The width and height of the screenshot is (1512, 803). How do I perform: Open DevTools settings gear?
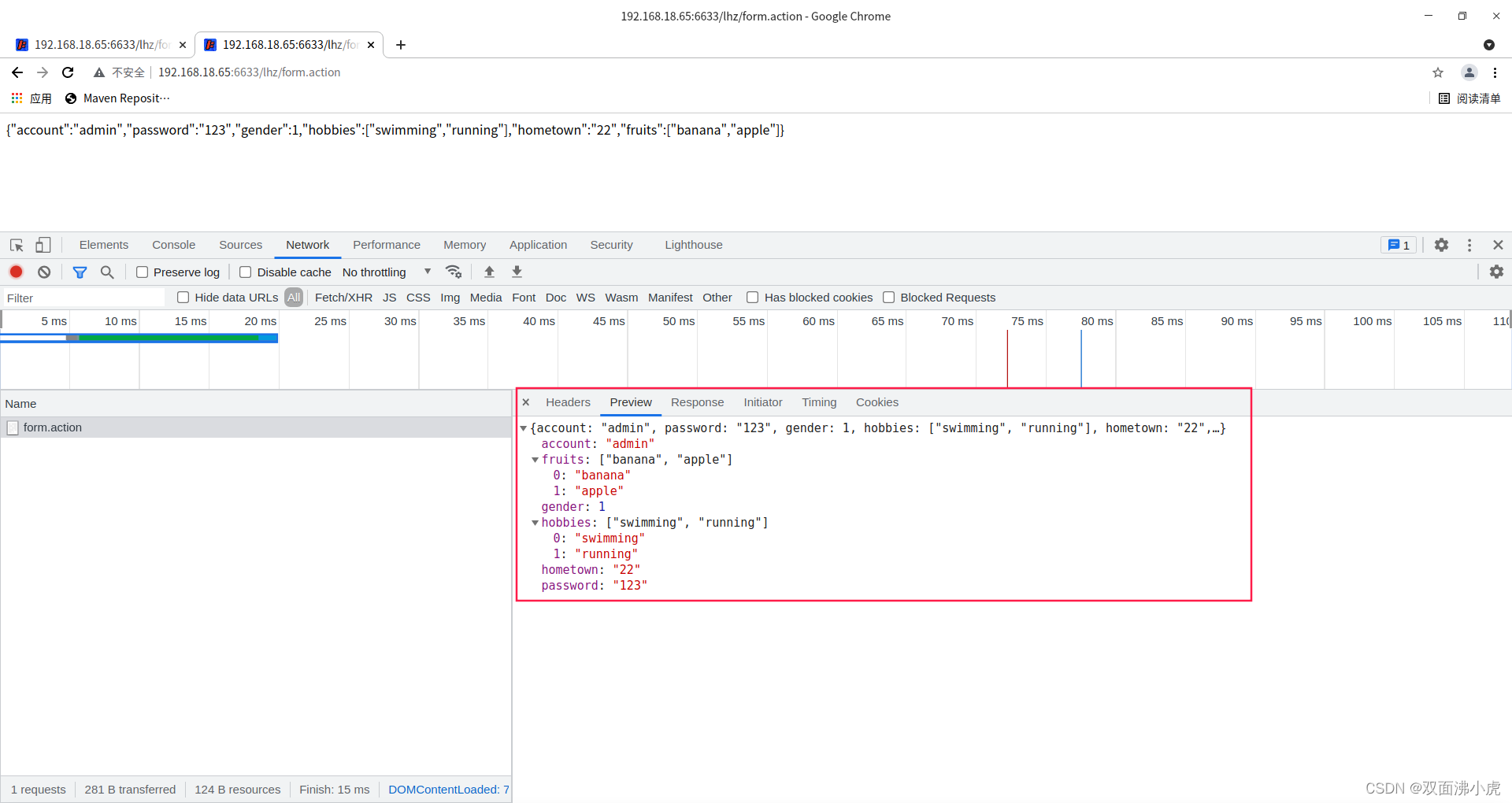coord(1442,245)
